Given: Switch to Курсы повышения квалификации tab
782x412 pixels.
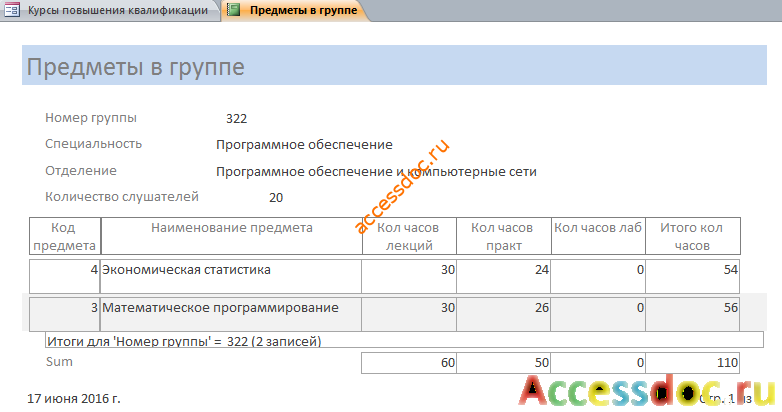Looking at the screenshot, I should (x=110, y=10).
